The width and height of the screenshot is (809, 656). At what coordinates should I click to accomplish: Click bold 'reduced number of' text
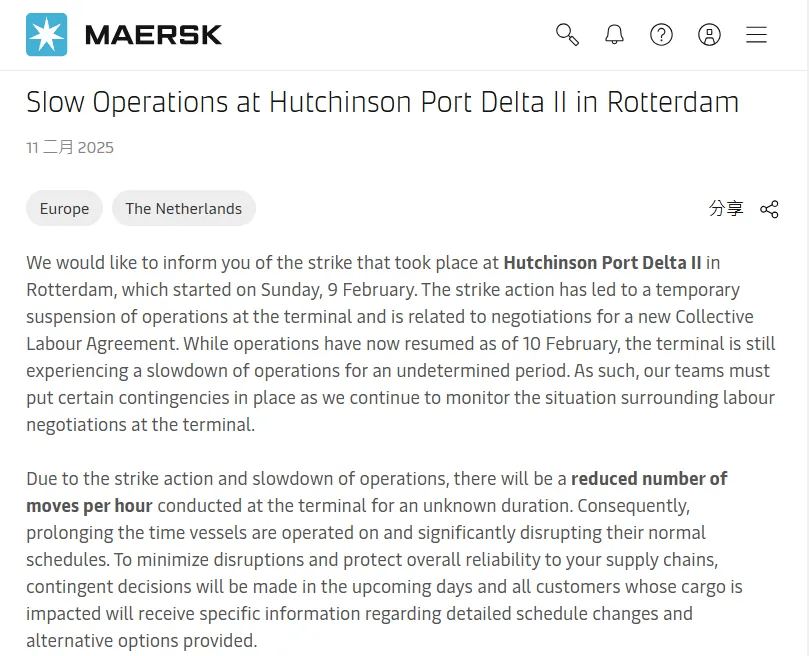(x=649, y=479)
